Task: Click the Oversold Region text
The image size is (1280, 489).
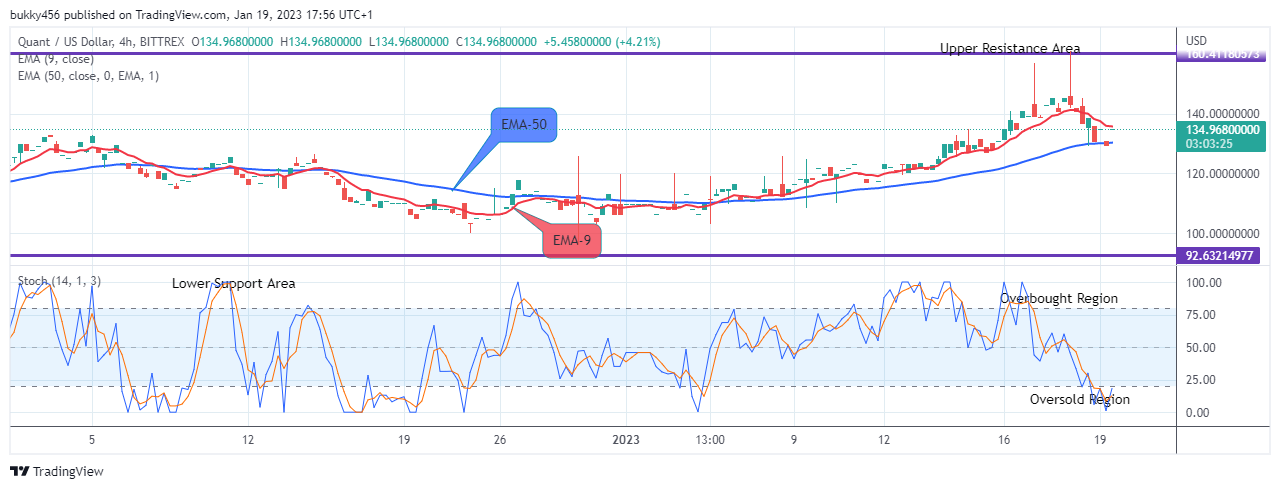Action: pos(1080,400)
